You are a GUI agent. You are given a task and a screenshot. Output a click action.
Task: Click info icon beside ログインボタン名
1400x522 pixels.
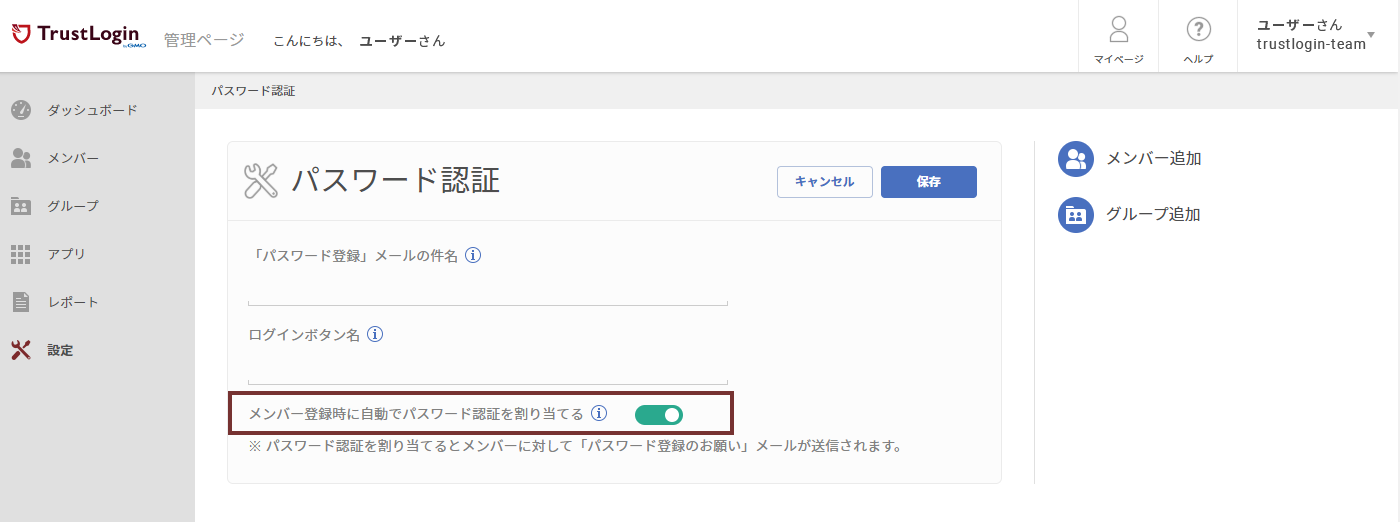pyautogui.click(x=375, y=335)
